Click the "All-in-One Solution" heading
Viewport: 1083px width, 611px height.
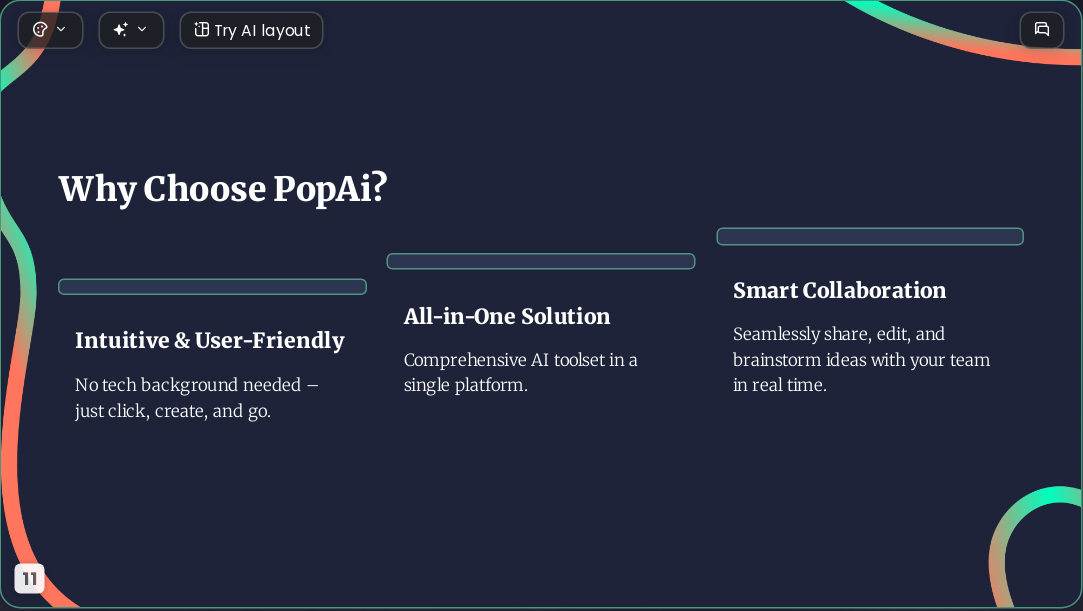[507, 316]
